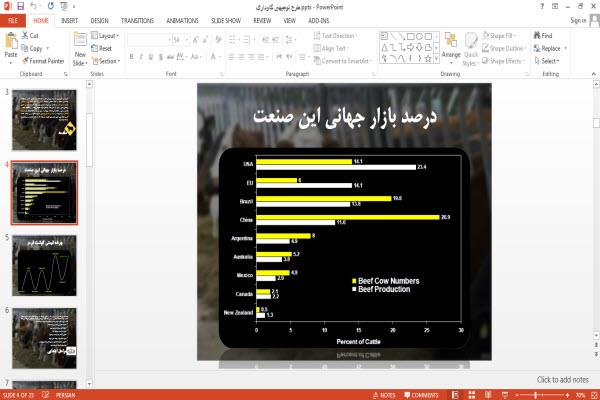Open Shape Outline dropdown
The image size is (600, 400).
pyautogui.click(x=504, y=48)
